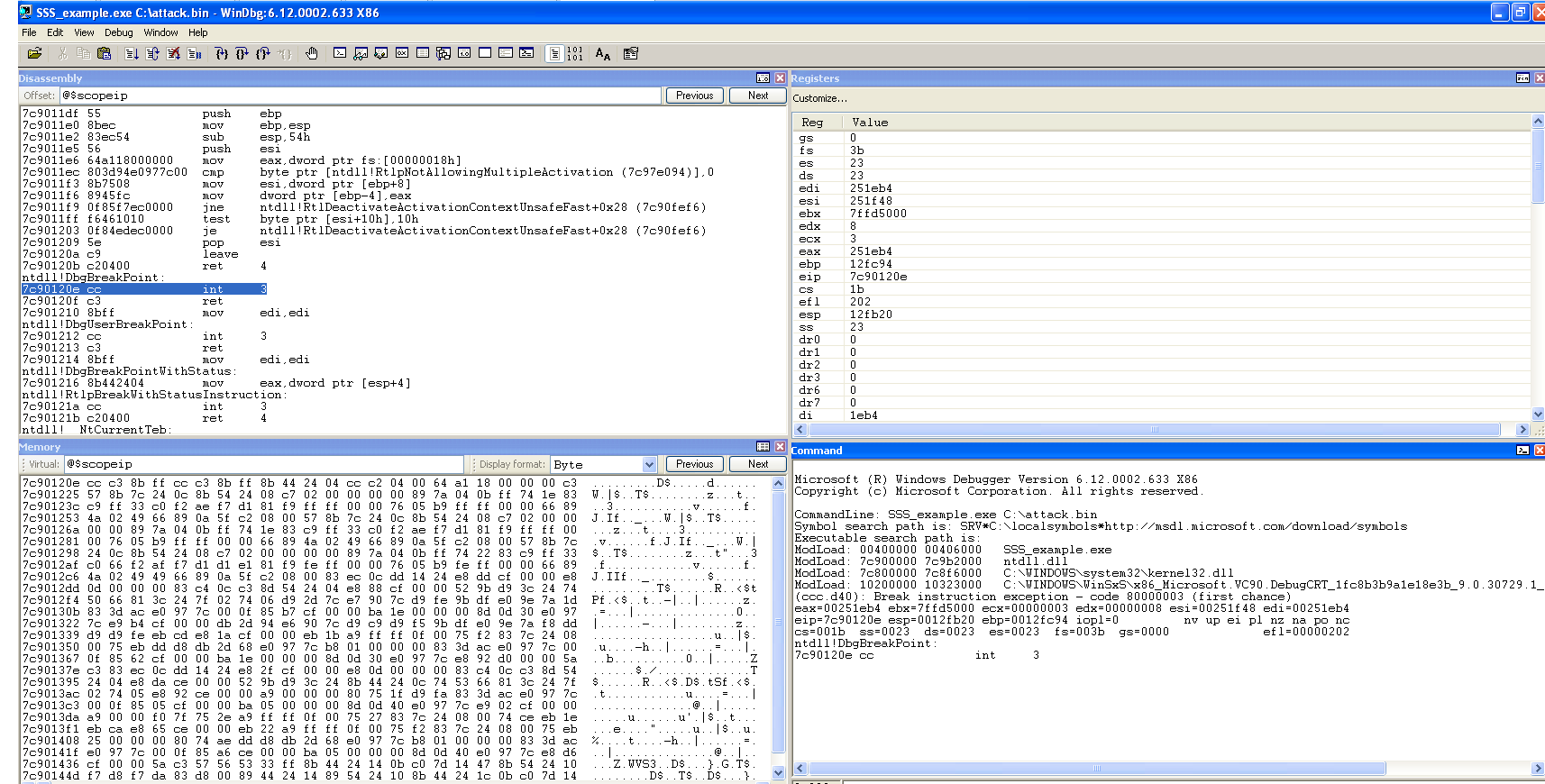1545x784 pixels.
Task: Click the Stop debugging toolbar icon
Action: coord(173,54)
